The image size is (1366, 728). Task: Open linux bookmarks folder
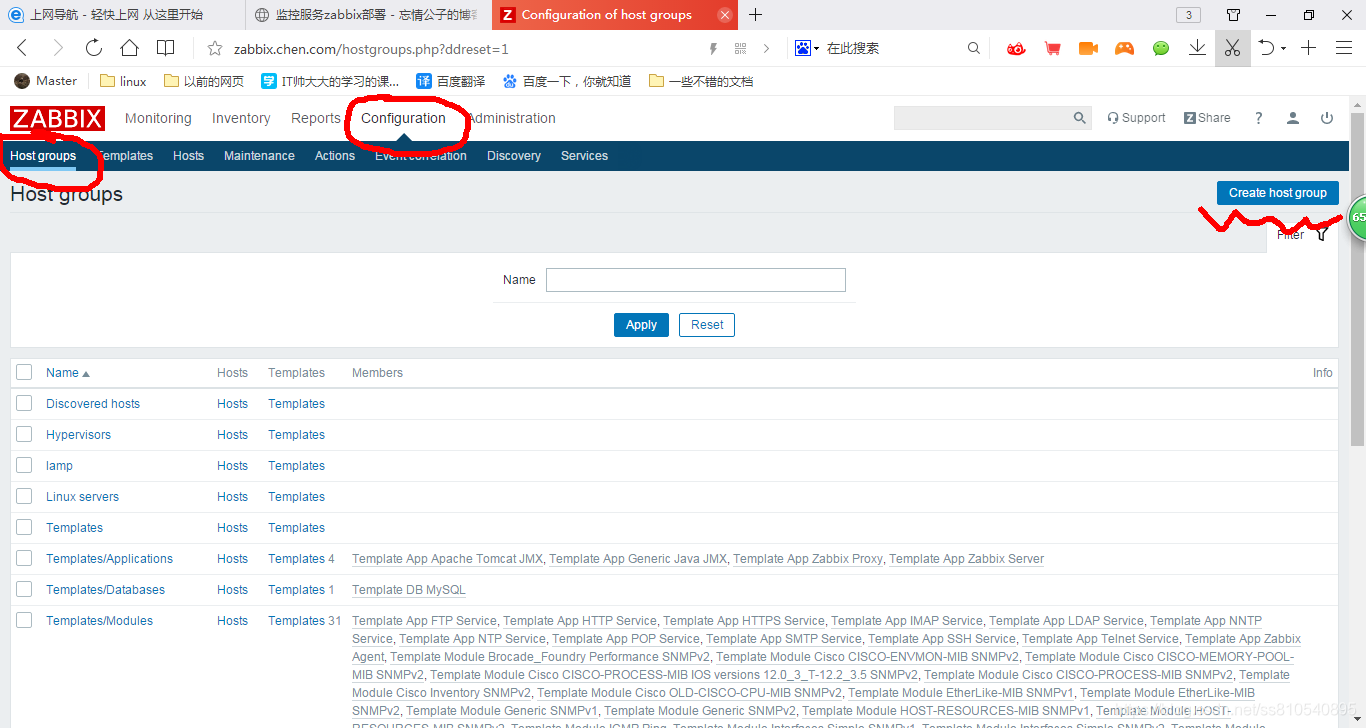pos(123,81)
